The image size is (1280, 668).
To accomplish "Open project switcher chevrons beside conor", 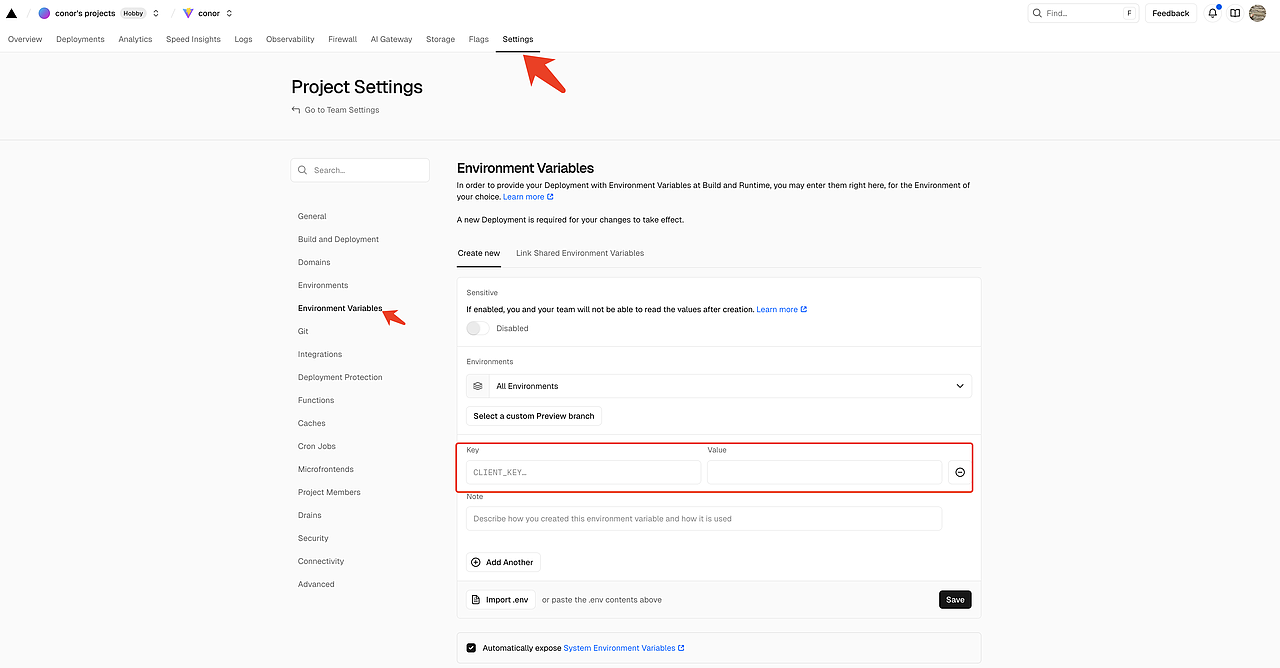I will point(229,13).
